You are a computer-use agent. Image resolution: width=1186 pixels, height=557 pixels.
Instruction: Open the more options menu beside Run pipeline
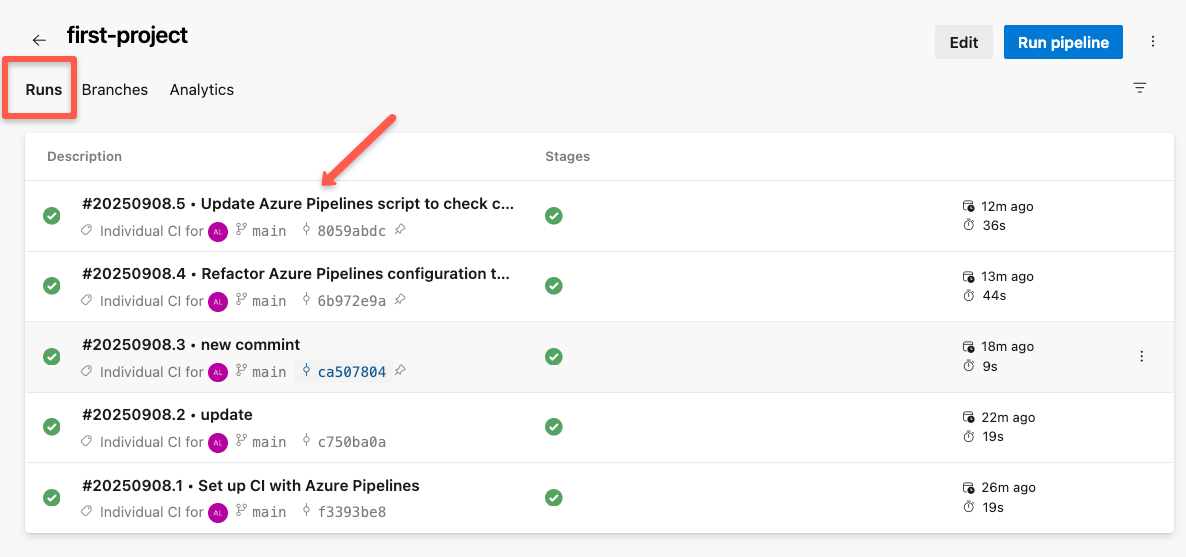[x=1153, y=42]
